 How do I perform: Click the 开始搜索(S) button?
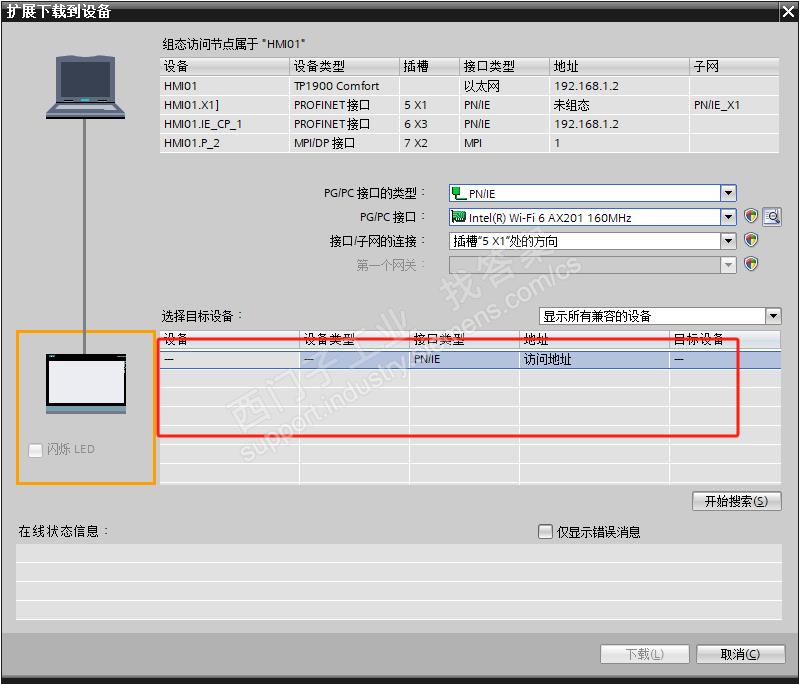coord(736,501)
